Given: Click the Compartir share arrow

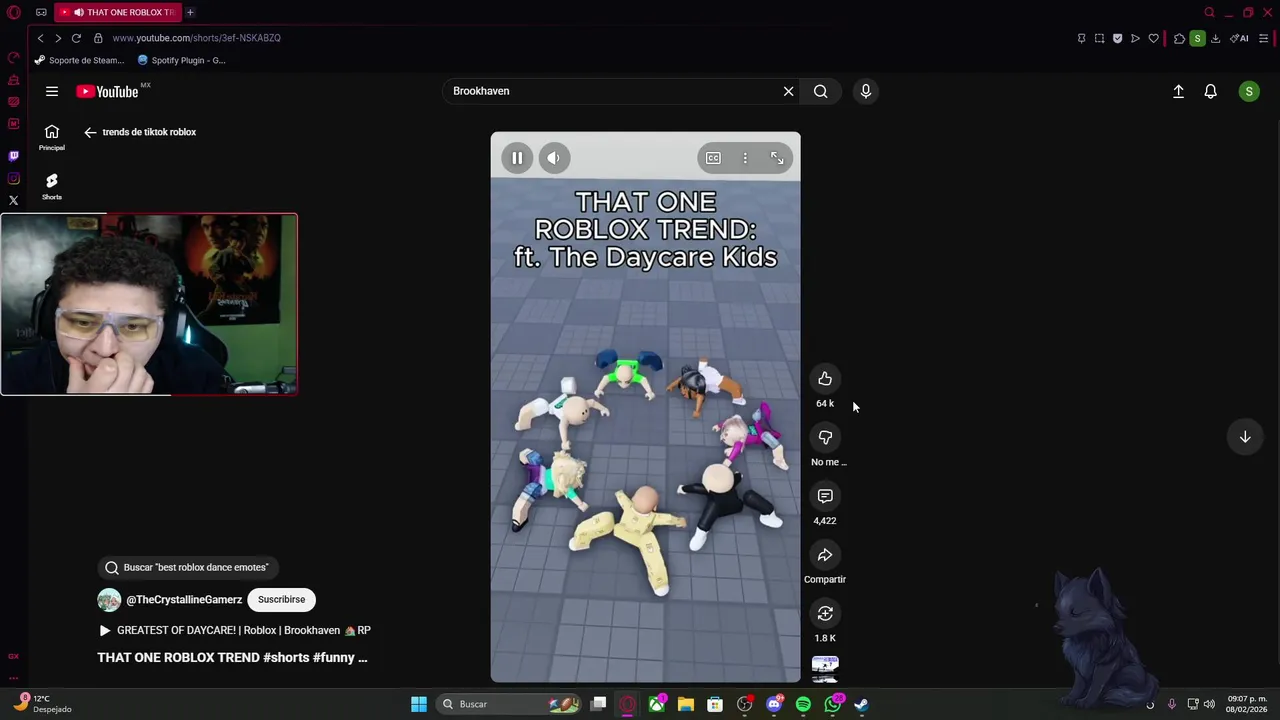Looking at the screenshot, I should [x=825, y=555].
